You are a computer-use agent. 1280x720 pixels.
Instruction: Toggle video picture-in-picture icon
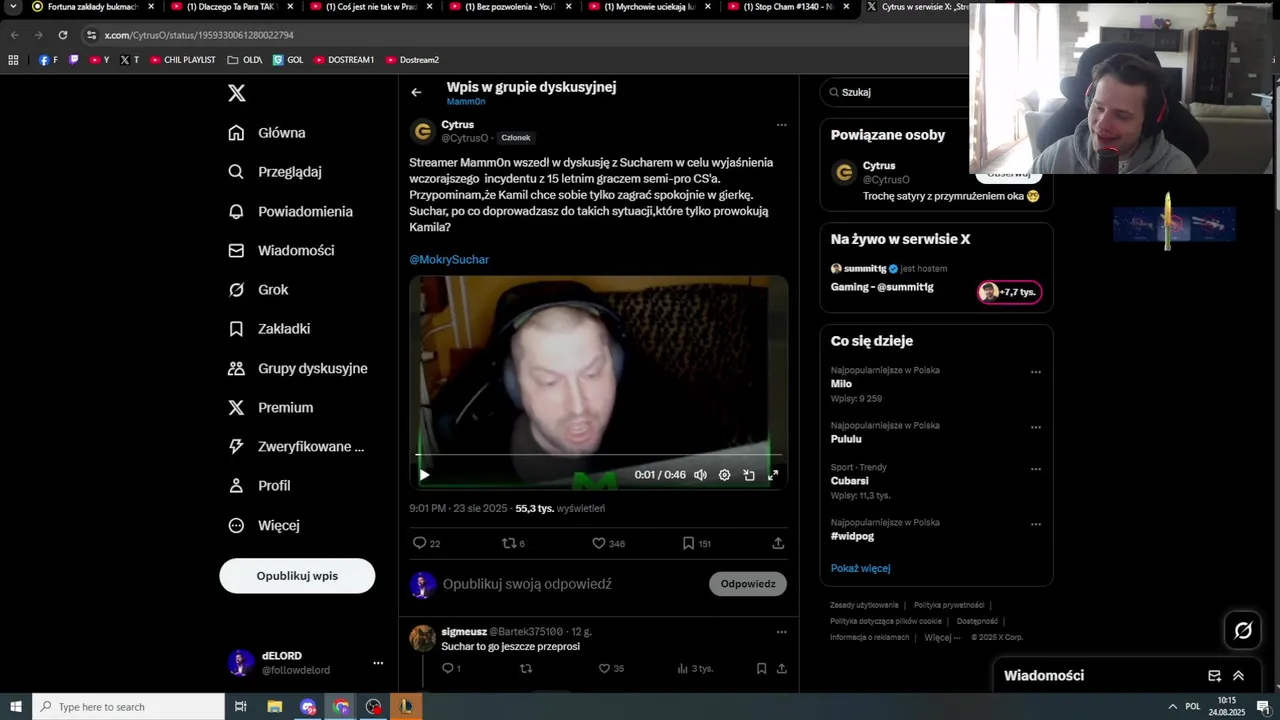(749, 475)
